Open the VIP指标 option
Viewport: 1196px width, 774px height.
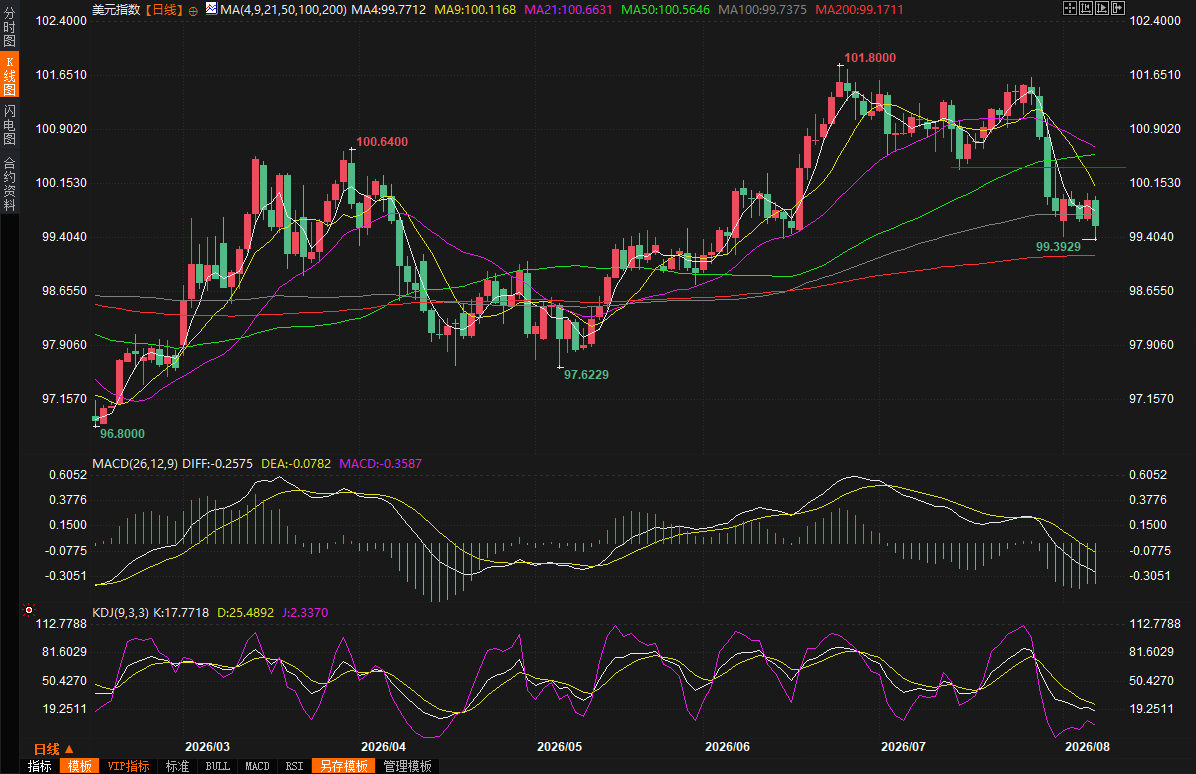(128, 766)
